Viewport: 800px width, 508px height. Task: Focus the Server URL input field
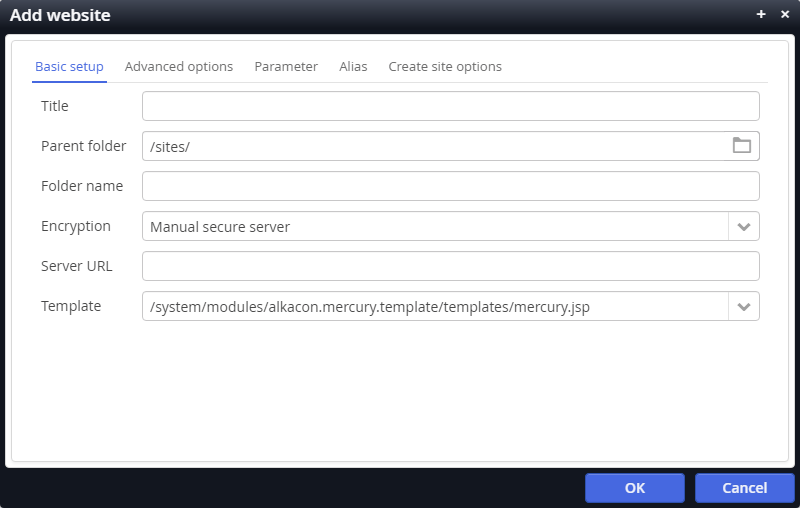point(451,266)
